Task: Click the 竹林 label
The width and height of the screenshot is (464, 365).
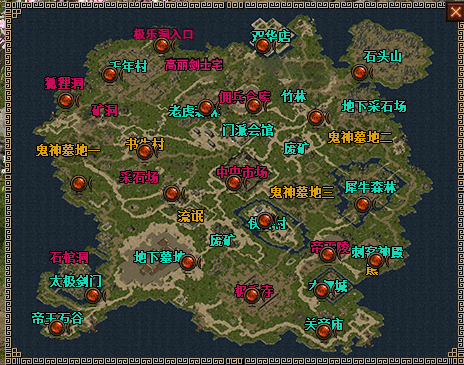Action: pyautogui.click(x=294, y=96)
